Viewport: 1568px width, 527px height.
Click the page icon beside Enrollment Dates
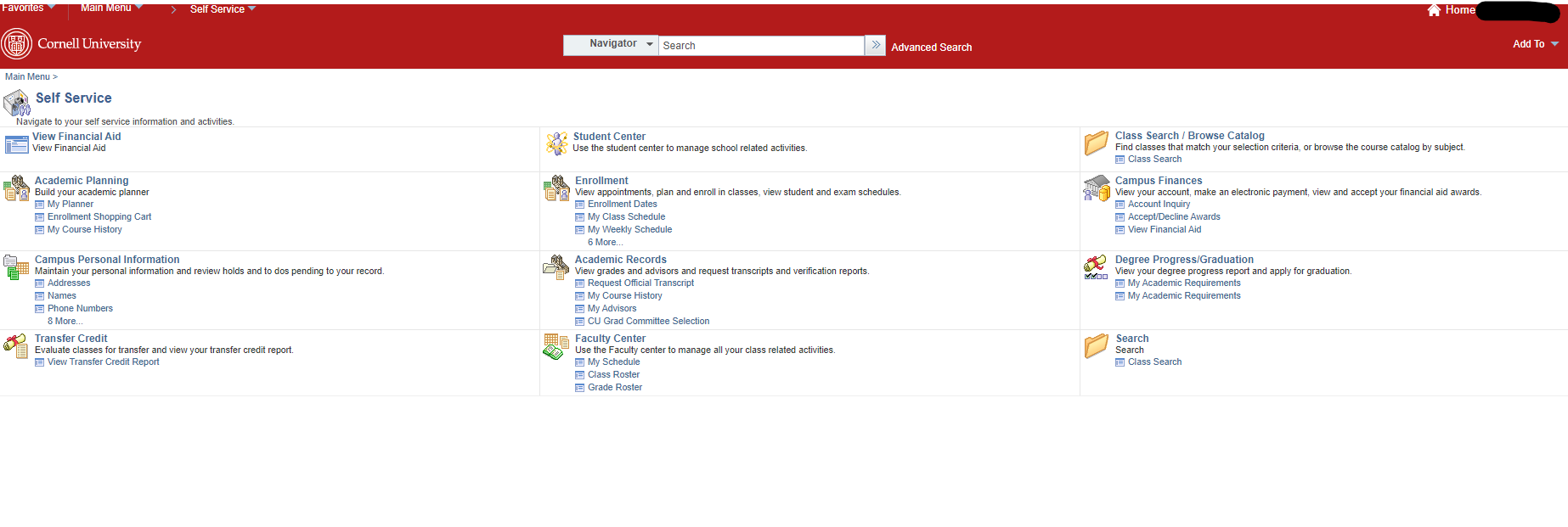pos(579,205)
